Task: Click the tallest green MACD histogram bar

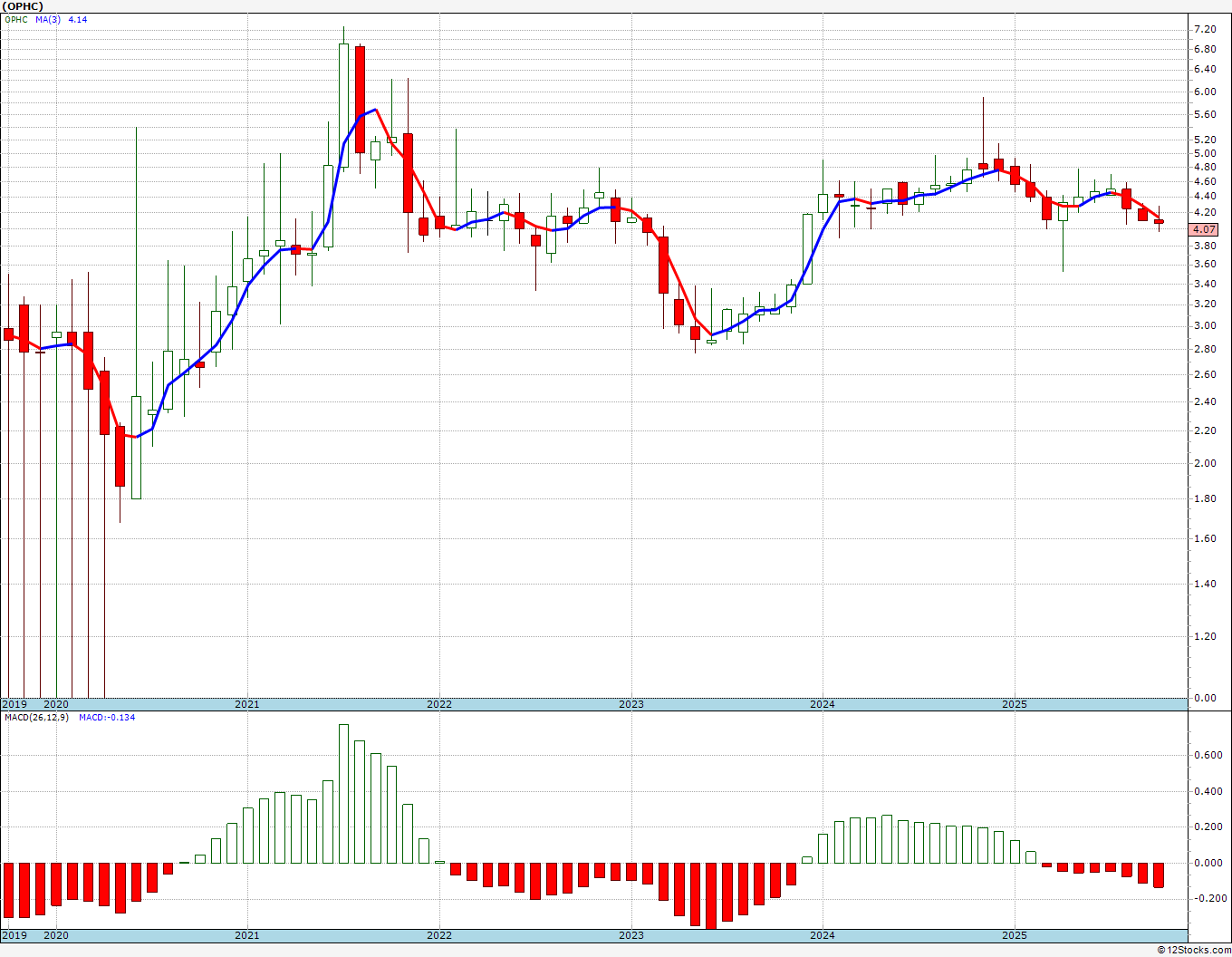Action: [343, 793]
